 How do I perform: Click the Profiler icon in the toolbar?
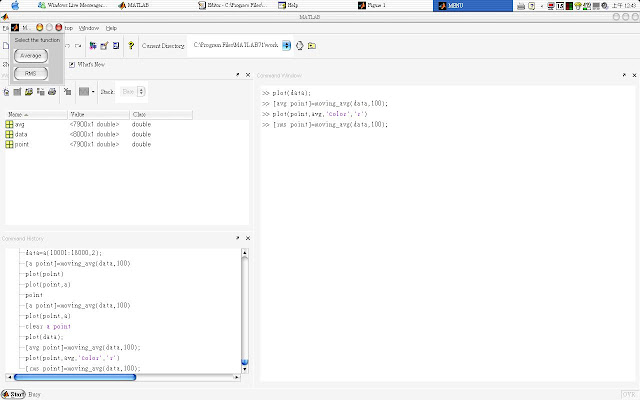tap(116, 46)
